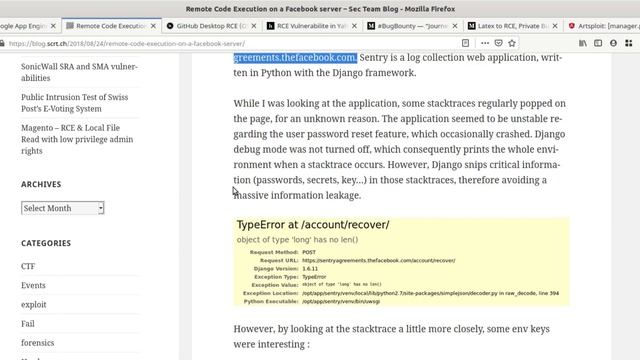Bookmark this page with star icon
The image size is (640, 360).
pos(512,43)
